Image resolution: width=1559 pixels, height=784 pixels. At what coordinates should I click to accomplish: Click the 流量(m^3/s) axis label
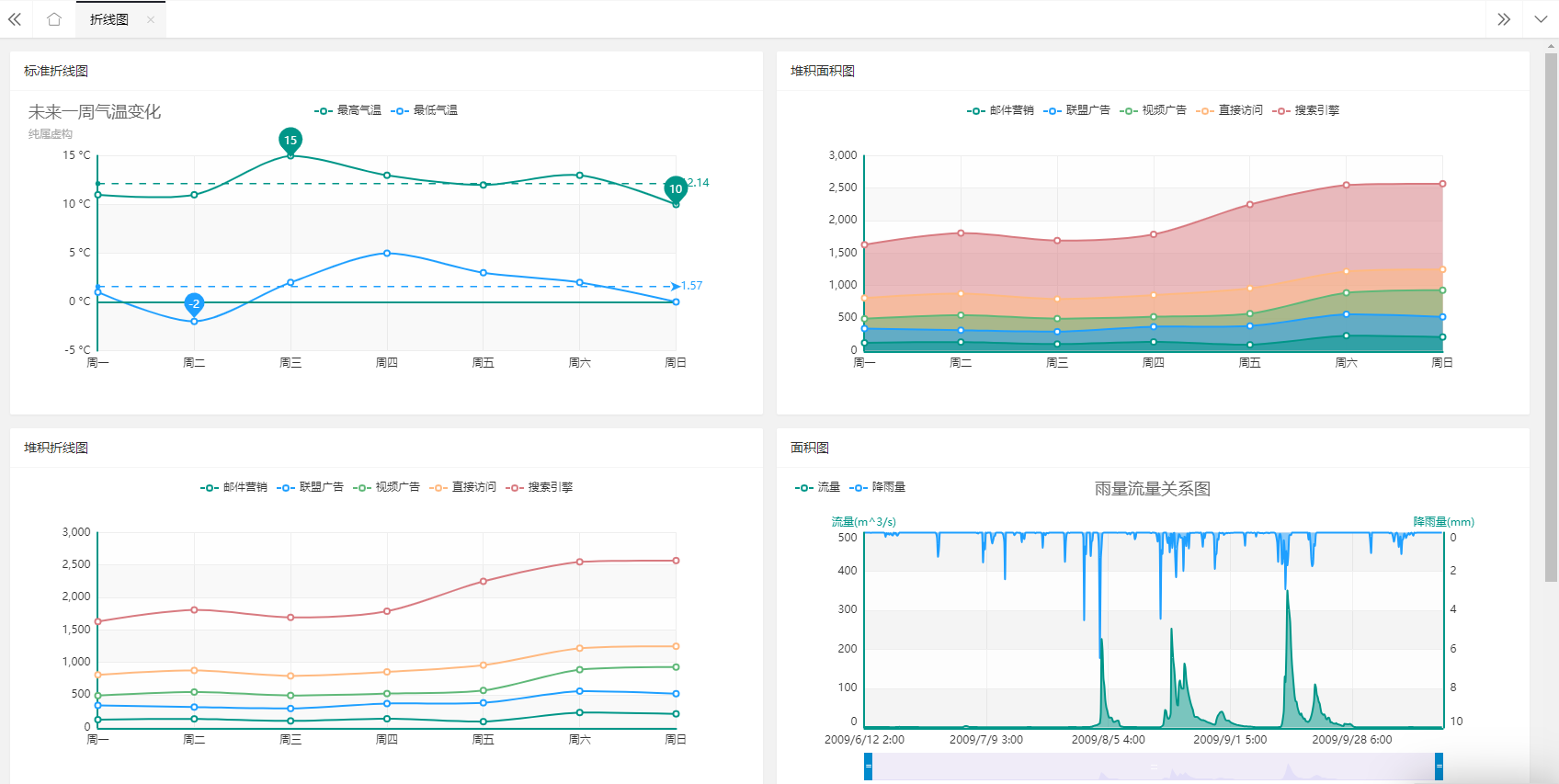tap(864, 522)
